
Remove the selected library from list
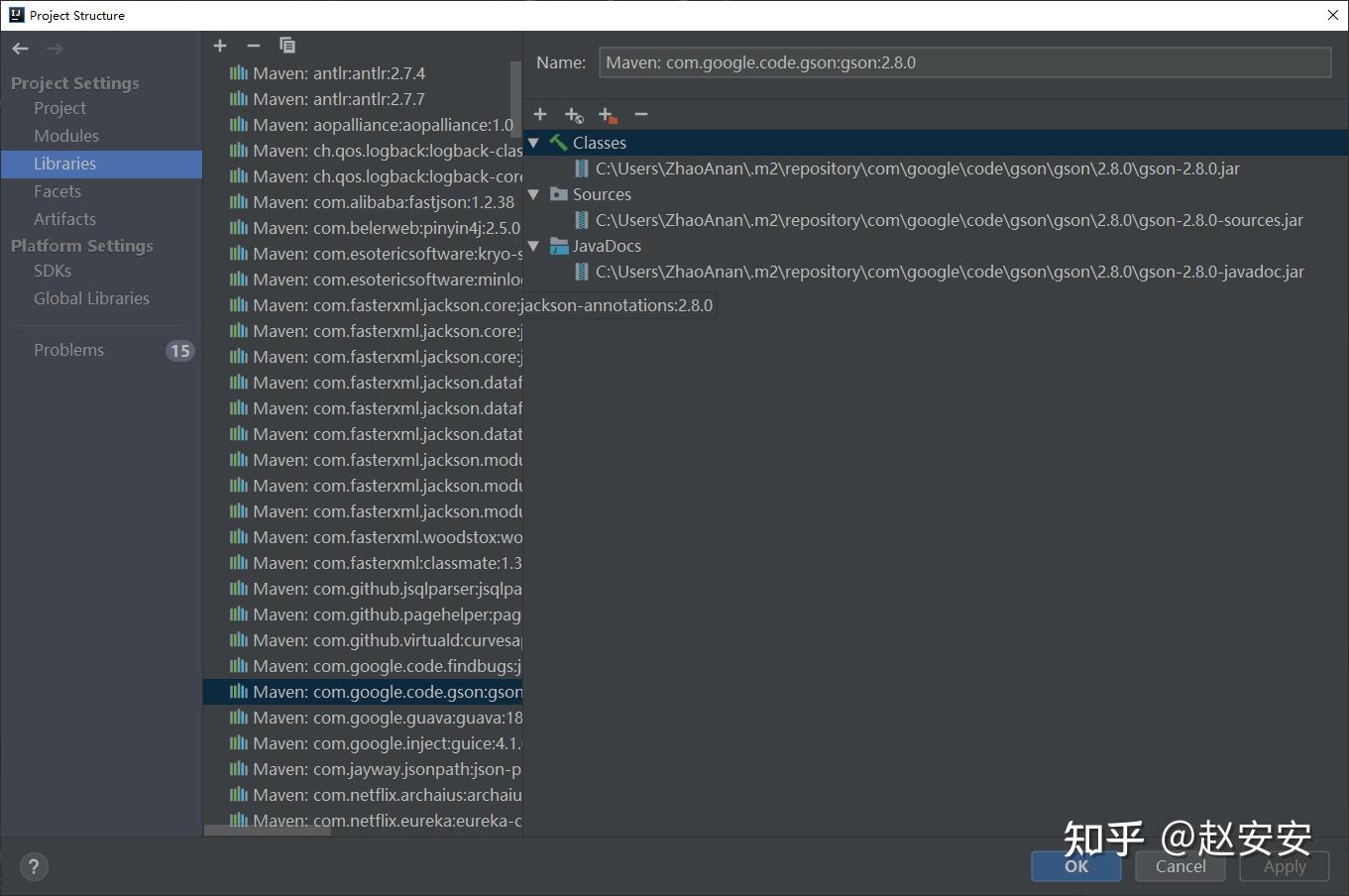(254, 46)
